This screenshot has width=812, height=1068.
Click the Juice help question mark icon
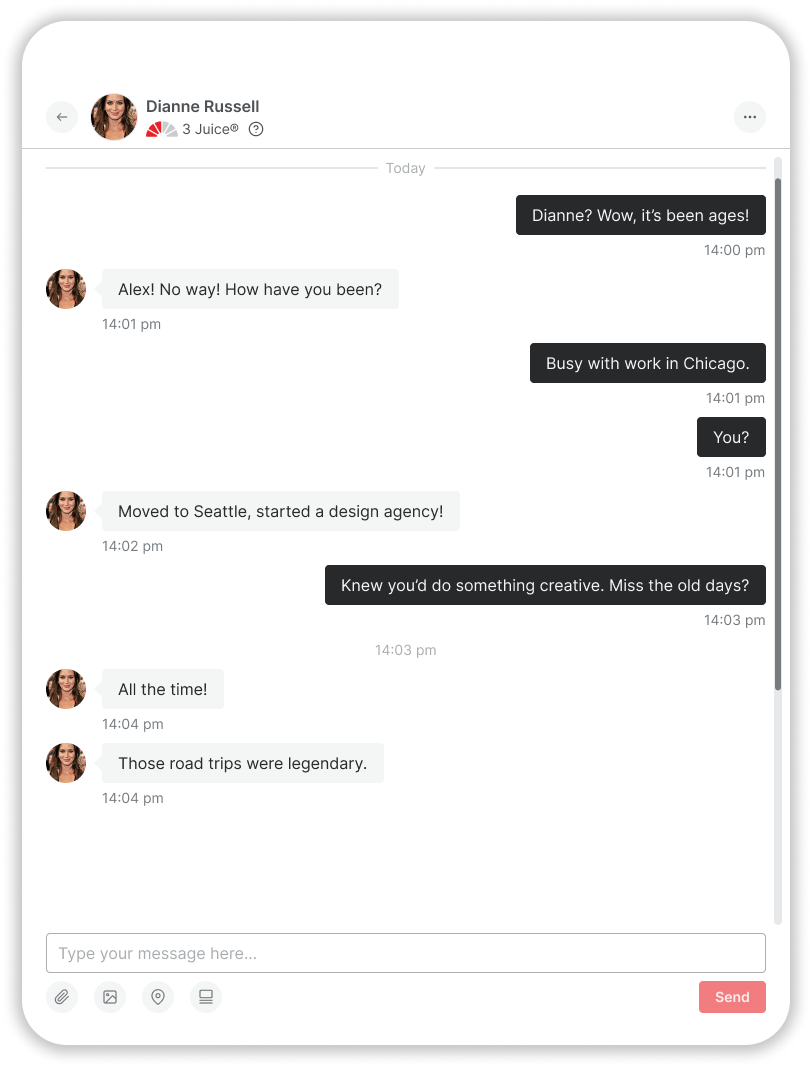pyautogui.click(x=256, y=129)
